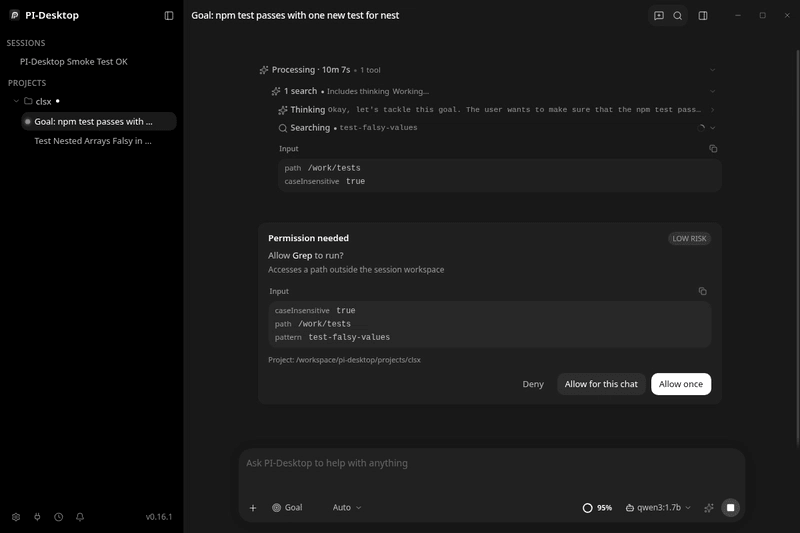Open the chat feedback icon in header

coord(659,16)
